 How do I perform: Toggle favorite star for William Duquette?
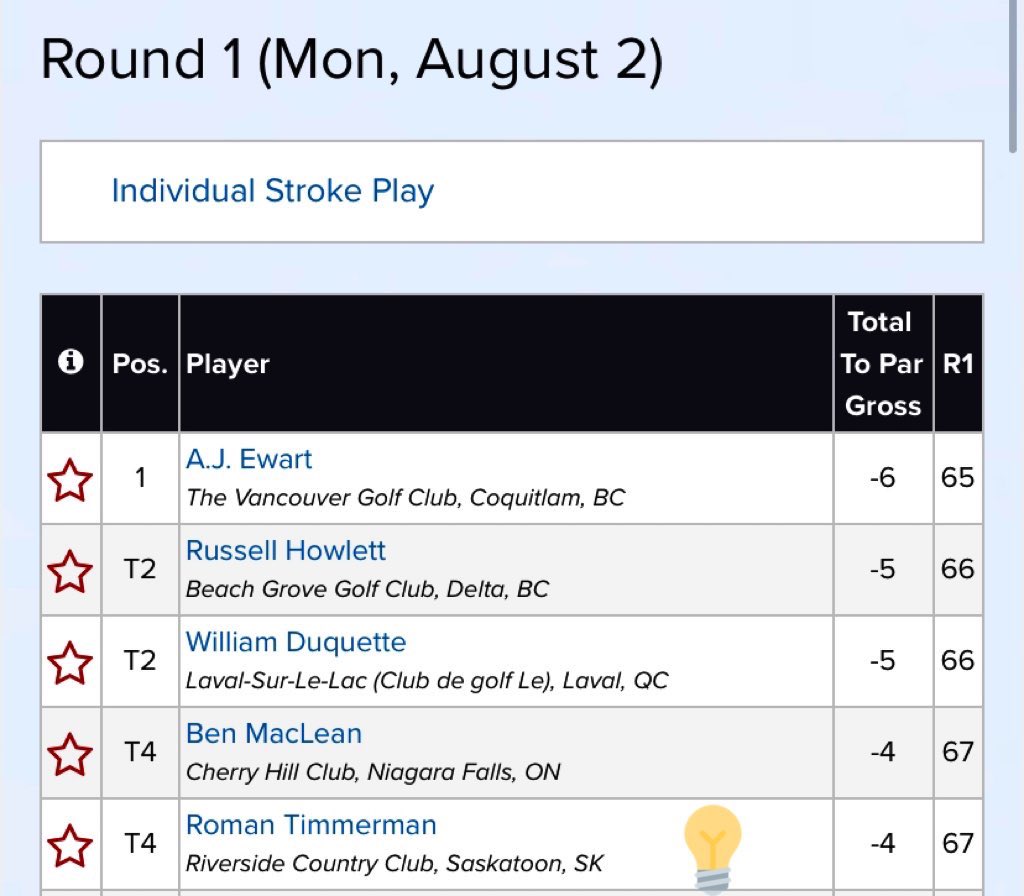pos(70,662)
